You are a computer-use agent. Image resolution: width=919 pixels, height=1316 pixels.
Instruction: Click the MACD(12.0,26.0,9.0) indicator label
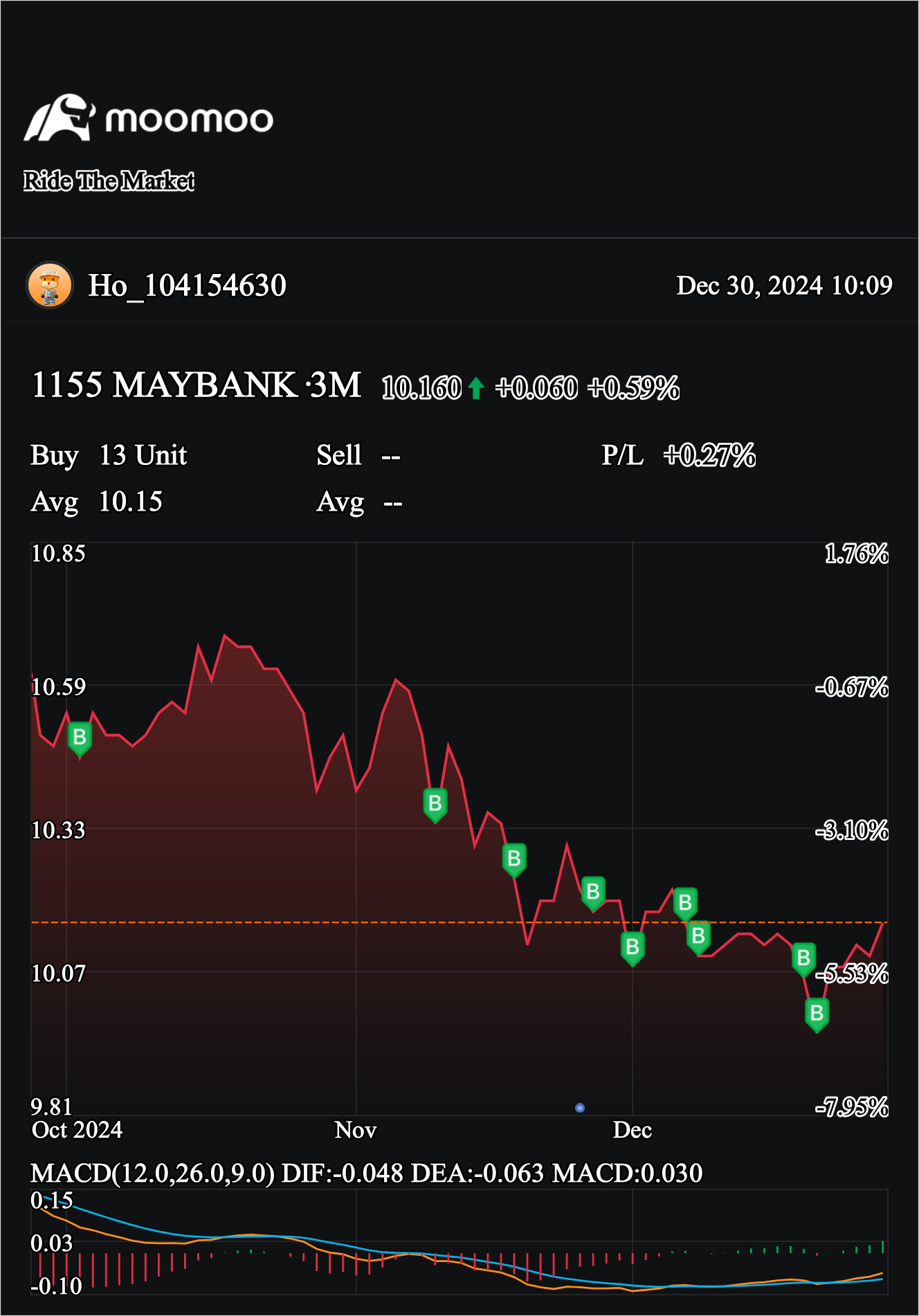coord(153,1173)
